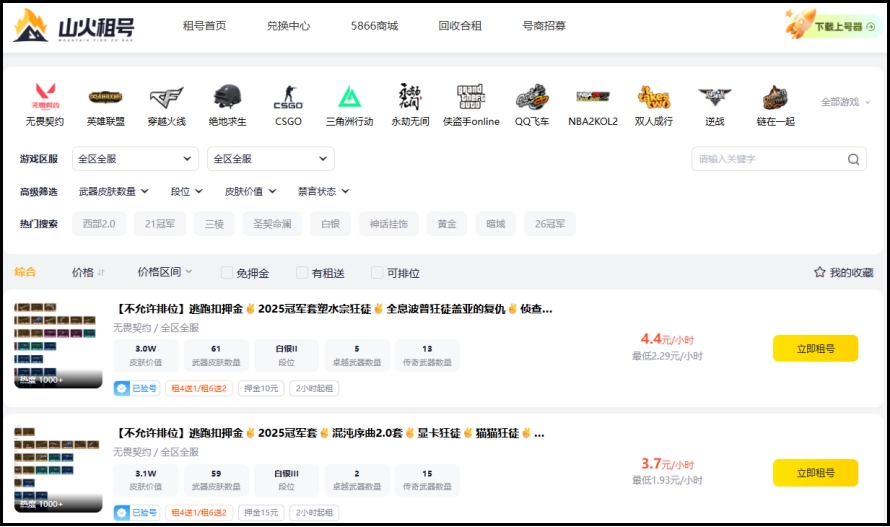890x527 pixels.
Task: Click the star icon for 我的收藏
Action: [820, 272]
